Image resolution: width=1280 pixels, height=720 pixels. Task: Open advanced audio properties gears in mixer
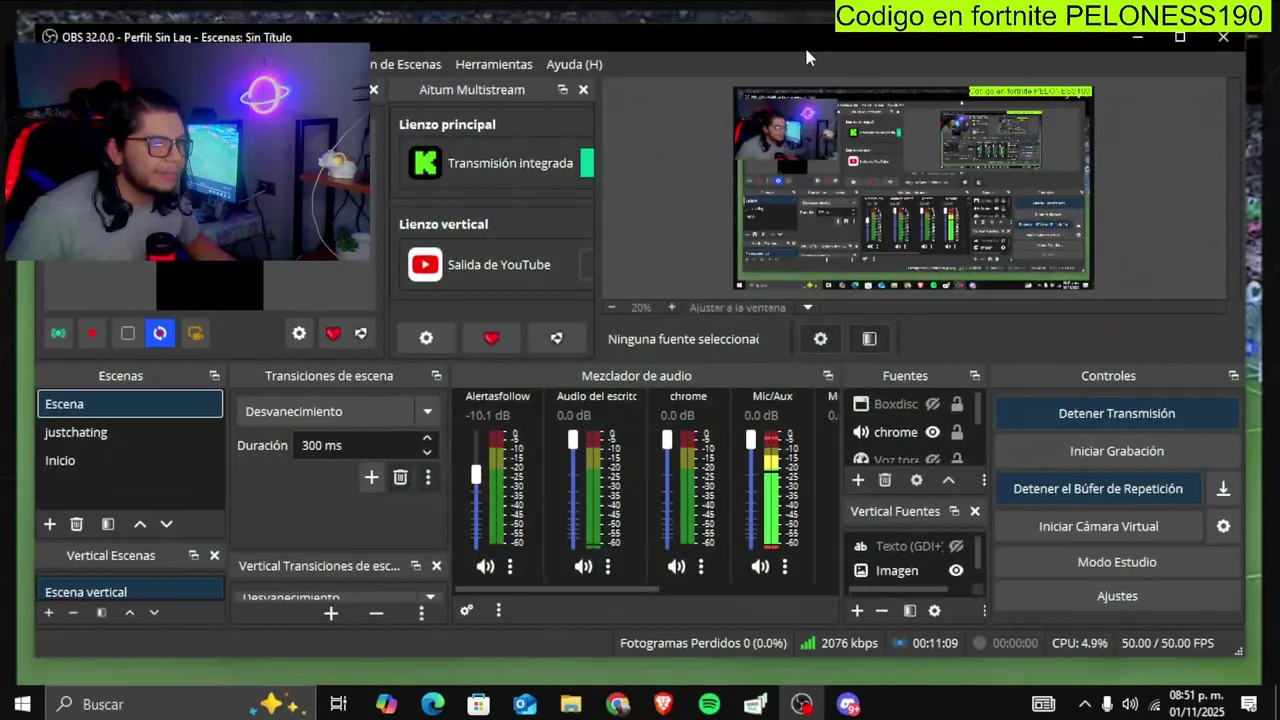click(x=466, y=610)
